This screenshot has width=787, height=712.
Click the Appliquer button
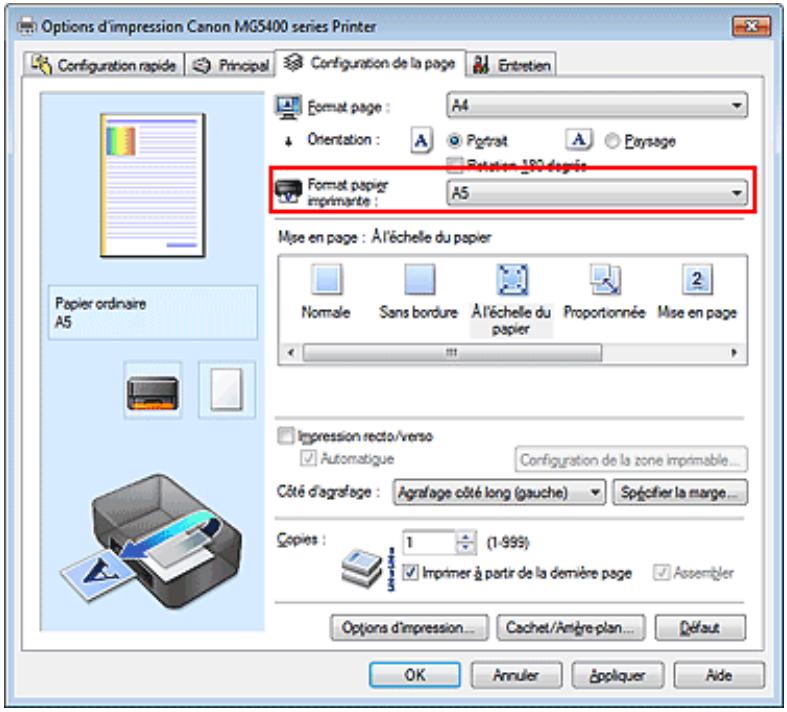coord(618,675)
